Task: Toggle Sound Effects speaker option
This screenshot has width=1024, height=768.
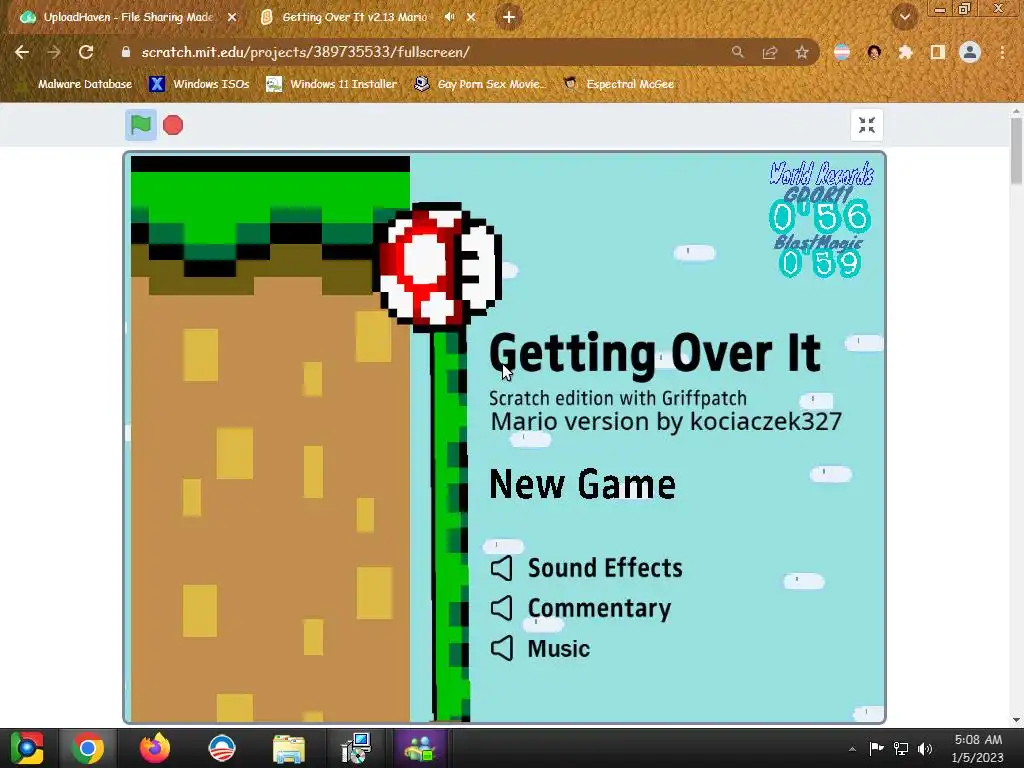Action: pyautogui.click(x=502, y=568)
